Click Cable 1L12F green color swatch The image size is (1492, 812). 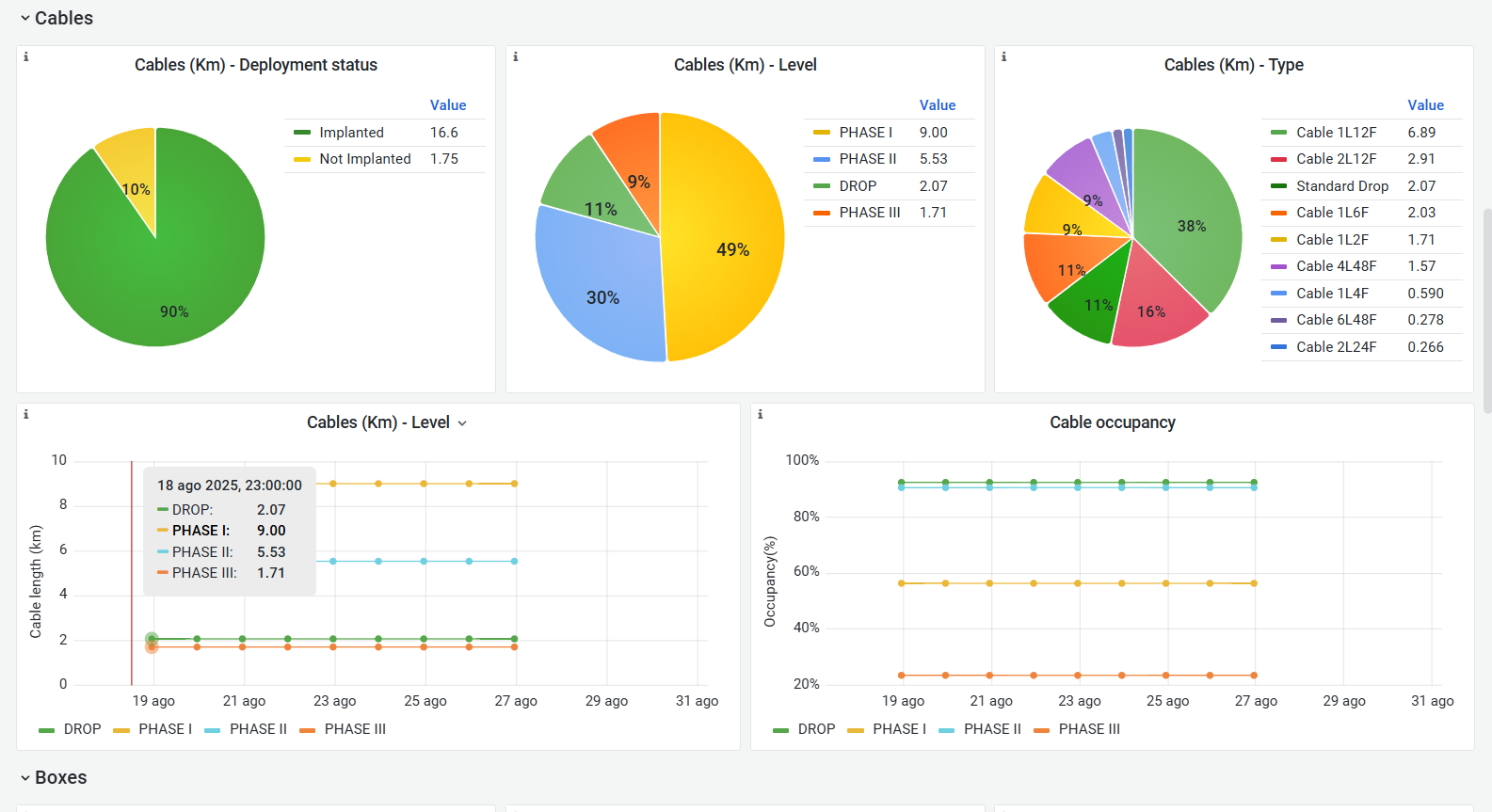(1278, 133)
